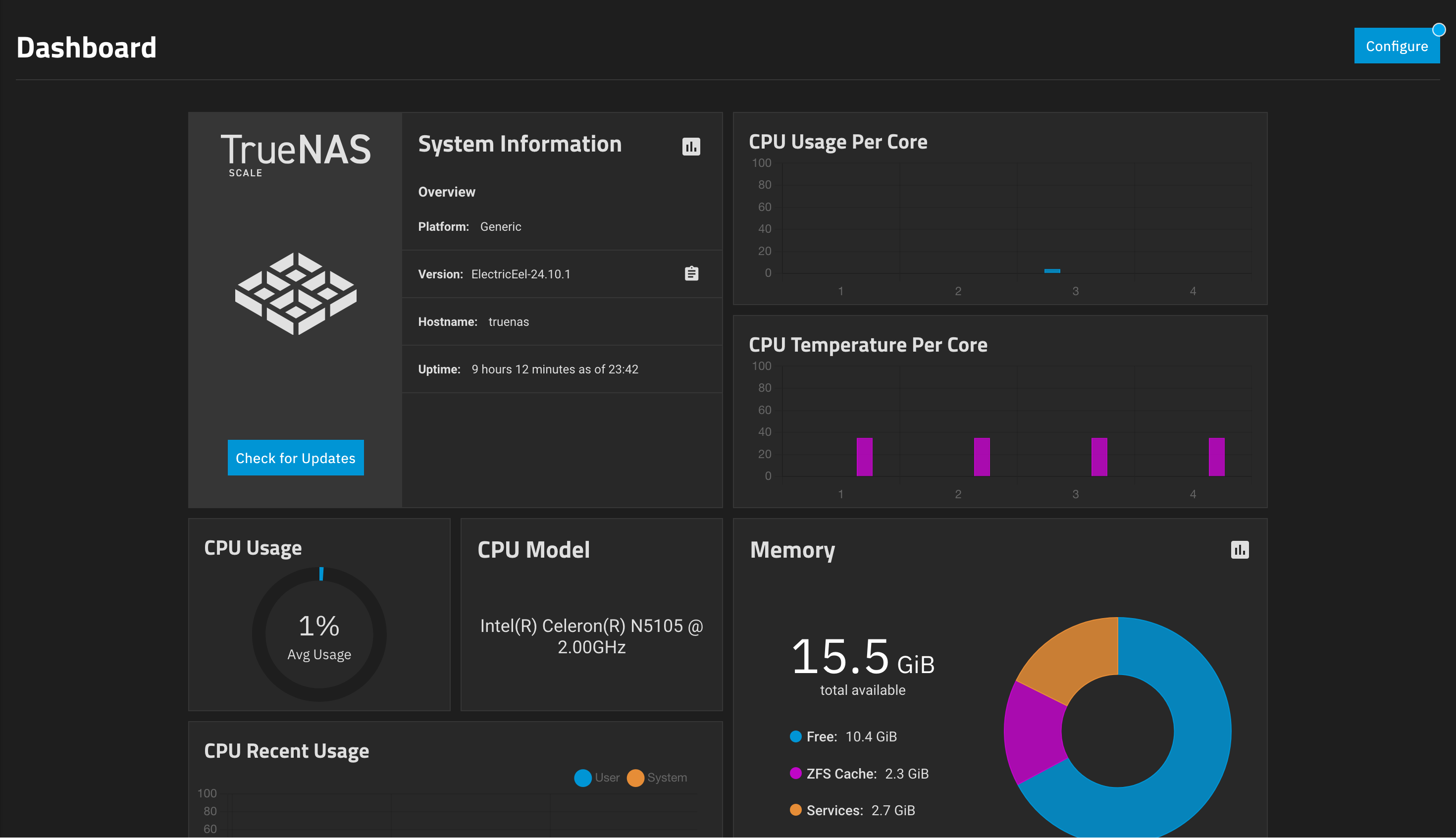Click the Services orange legend dot

(x=796, y=810)
